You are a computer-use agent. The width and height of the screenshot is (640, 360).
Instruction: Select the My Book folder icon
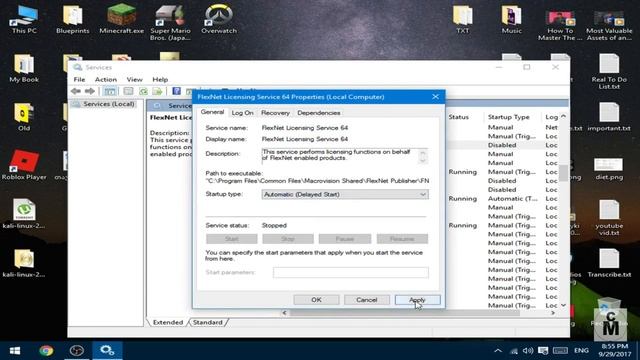tap(24, 68)
